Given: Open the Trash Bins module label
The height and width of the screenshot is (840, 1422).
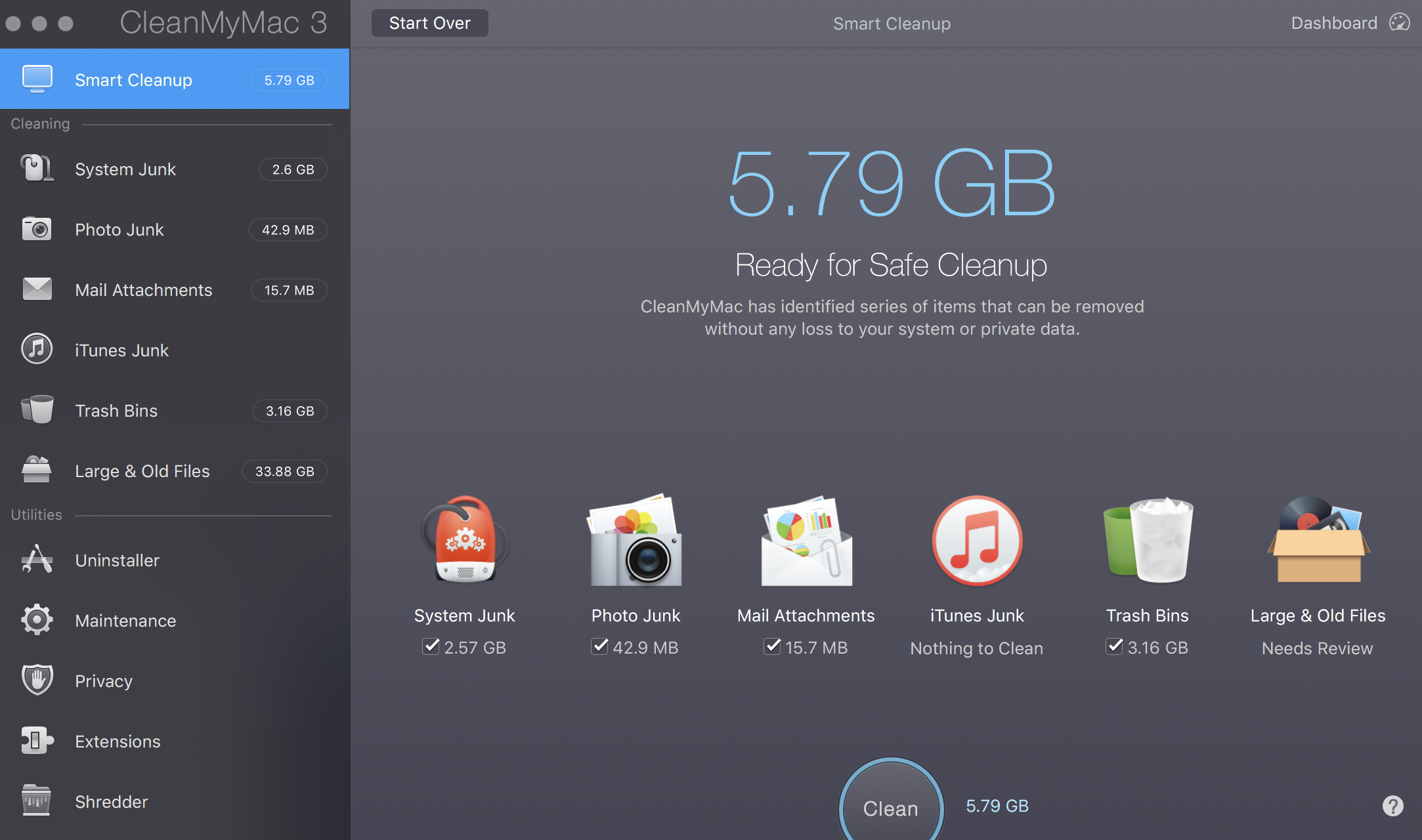Looking at the screenshot, I should coord(116,411).
